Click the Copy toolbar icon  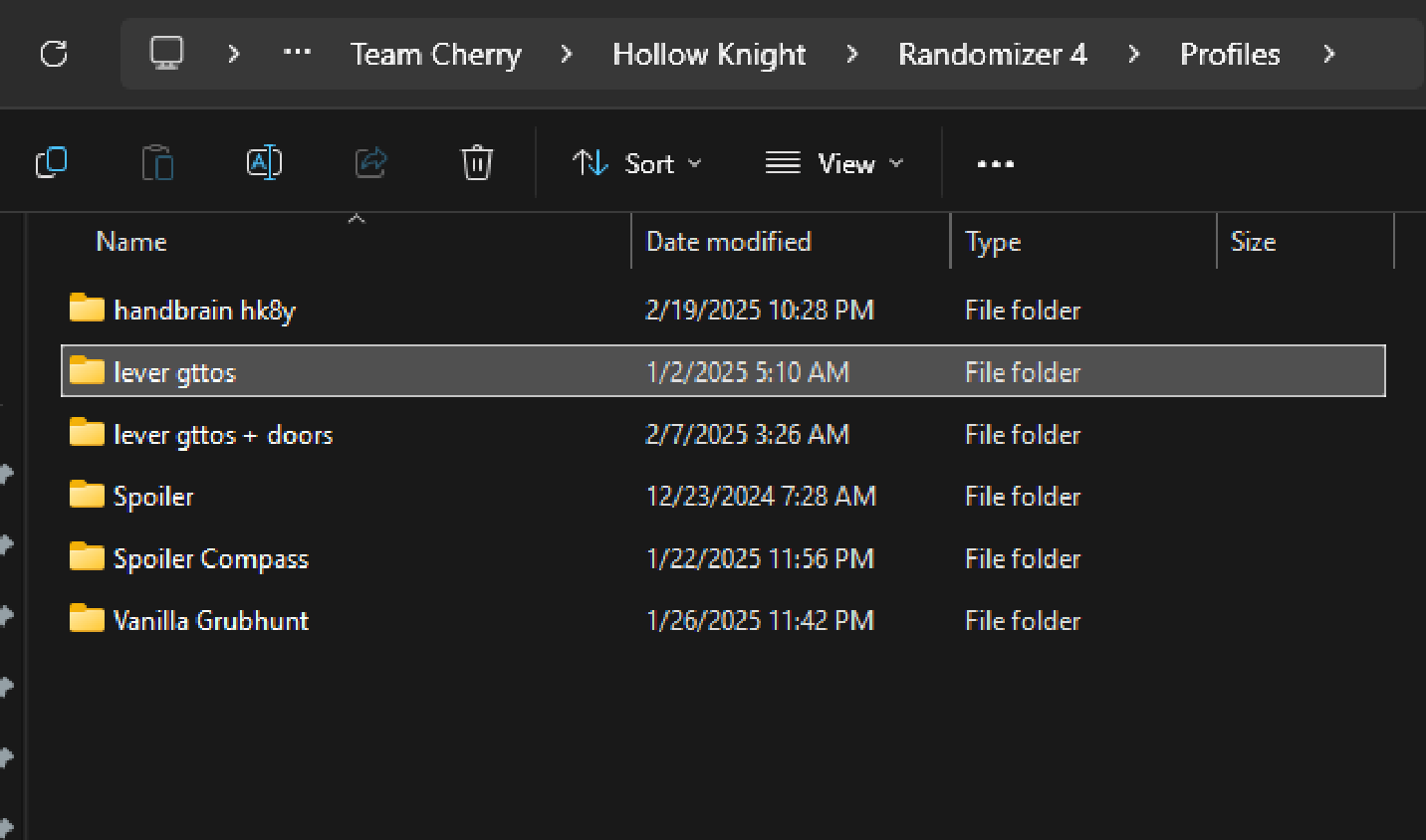pos(52,162)
